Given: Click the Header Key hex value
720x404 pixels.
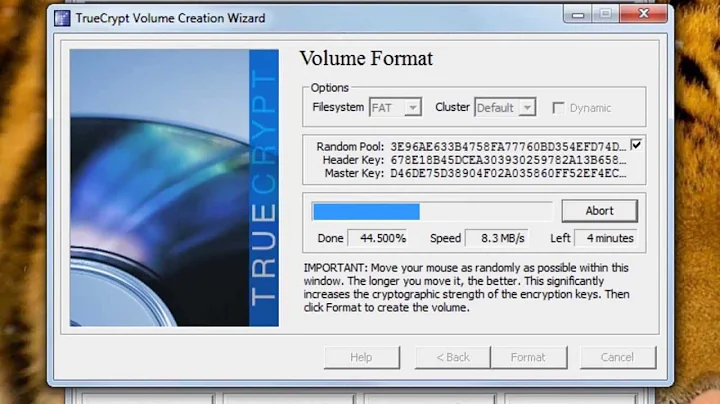Looking at the screenshot, I should click(x=508, y=160).
